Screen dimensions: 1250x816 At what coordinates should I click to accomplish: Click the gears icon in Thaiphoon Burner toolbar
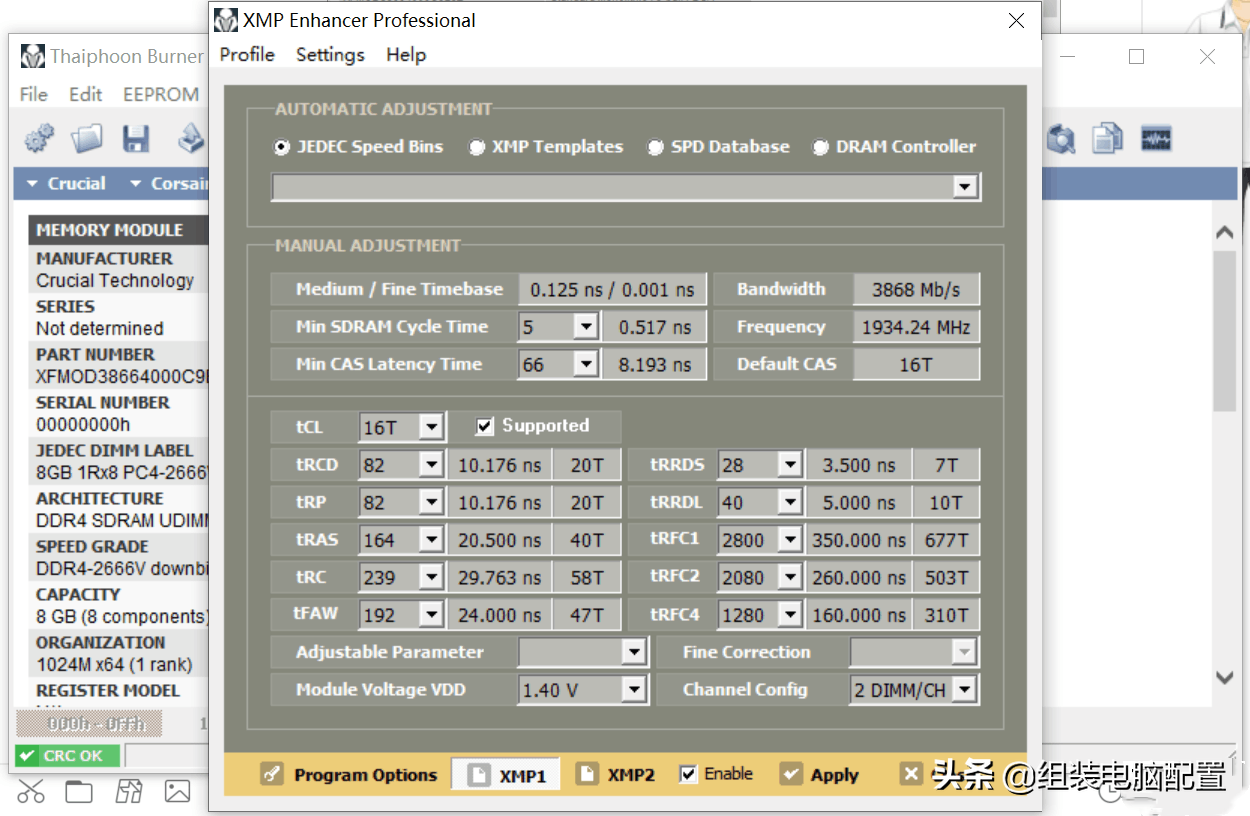point(39,138)
